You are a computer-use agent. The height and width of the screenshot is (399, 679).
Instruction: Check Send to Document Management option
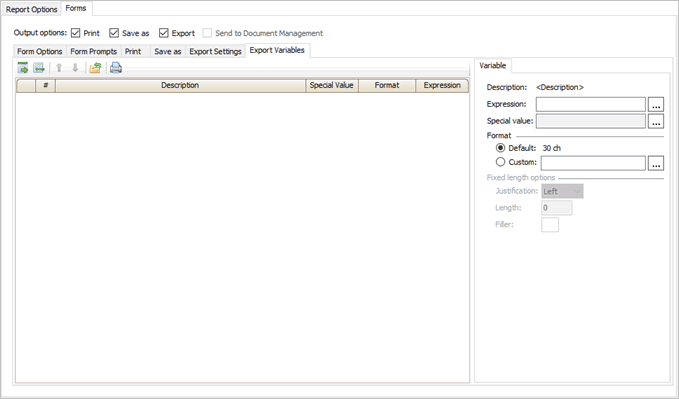(x=207, y=33)
